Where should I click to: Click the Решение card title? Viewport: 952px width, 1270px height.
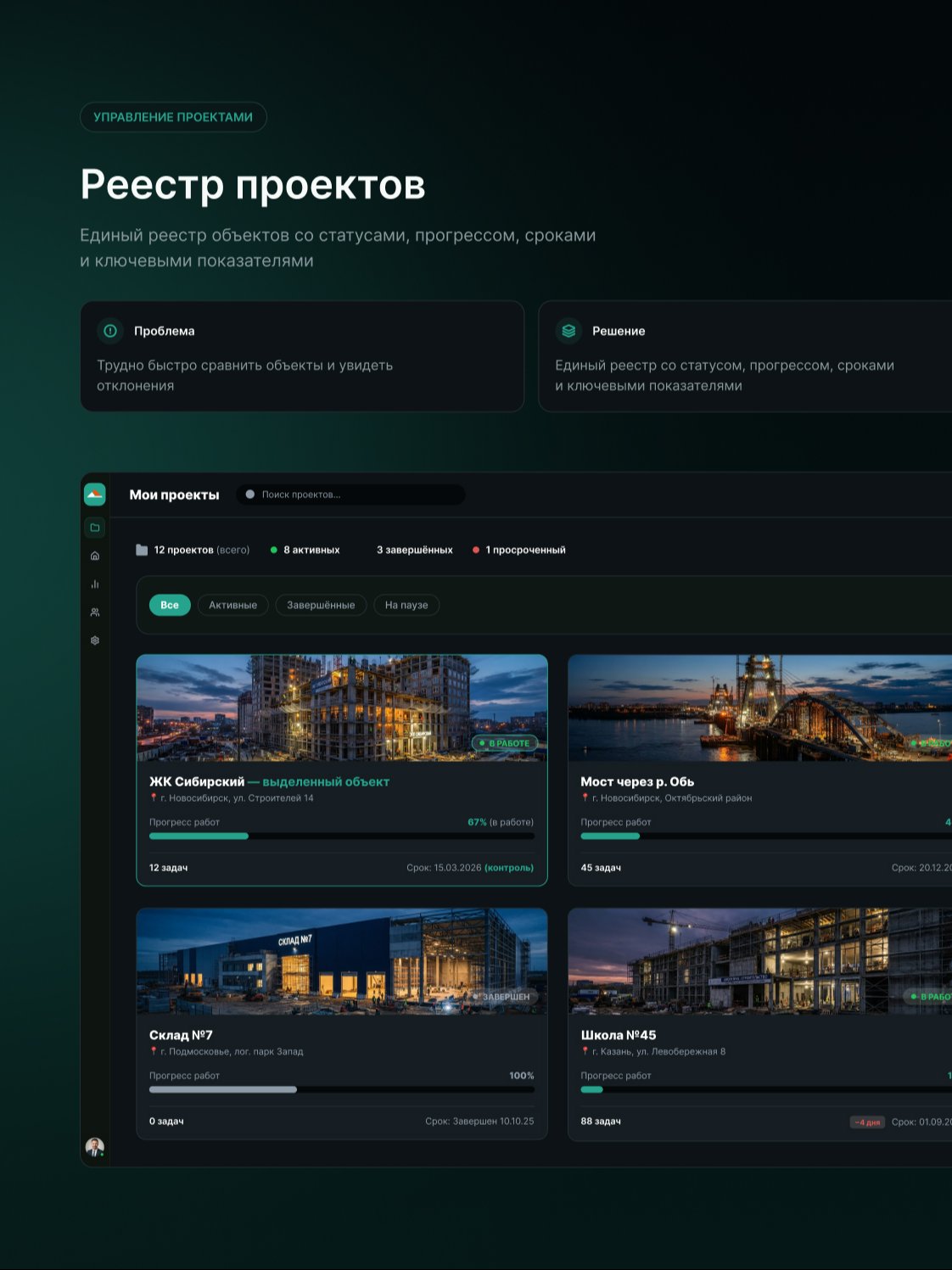click(x=619, y=331)
